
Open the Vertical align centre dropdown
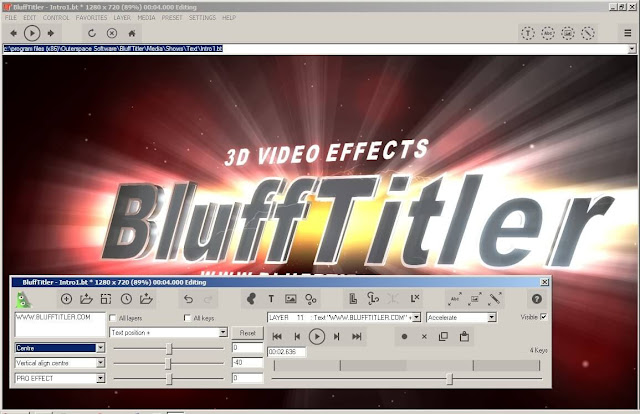click(x=60, y=363)
